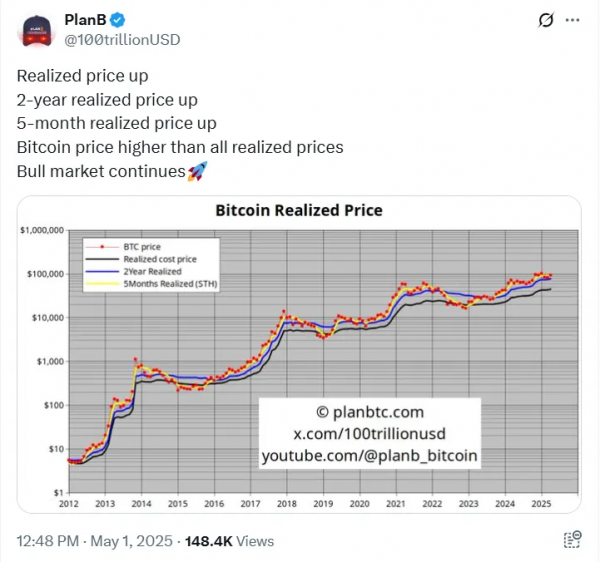Screen dimensions: 600x562
Task: Click the black Realized cost price legend line
Action: click(102, 259)
